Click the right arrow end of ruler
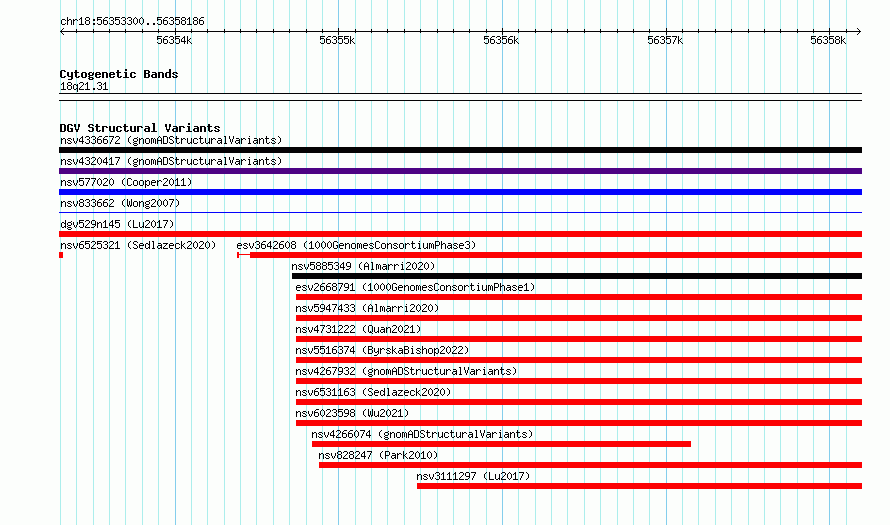This screenshot has height=525, width=890. 859,31
